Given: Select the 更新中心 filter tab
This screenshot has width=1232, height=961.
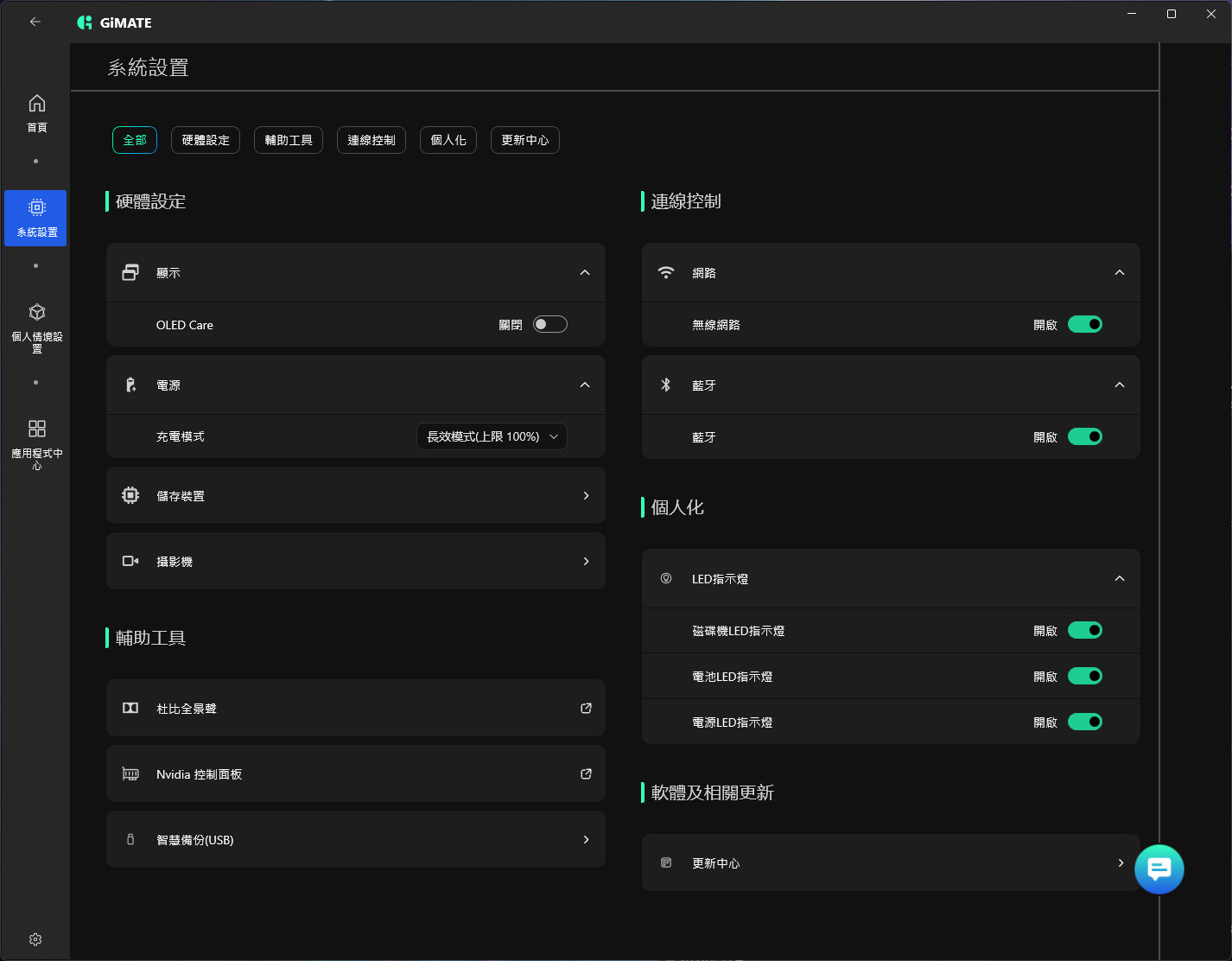Looking at the screenshot, I should pyautogui.click(x=524, y=140).
